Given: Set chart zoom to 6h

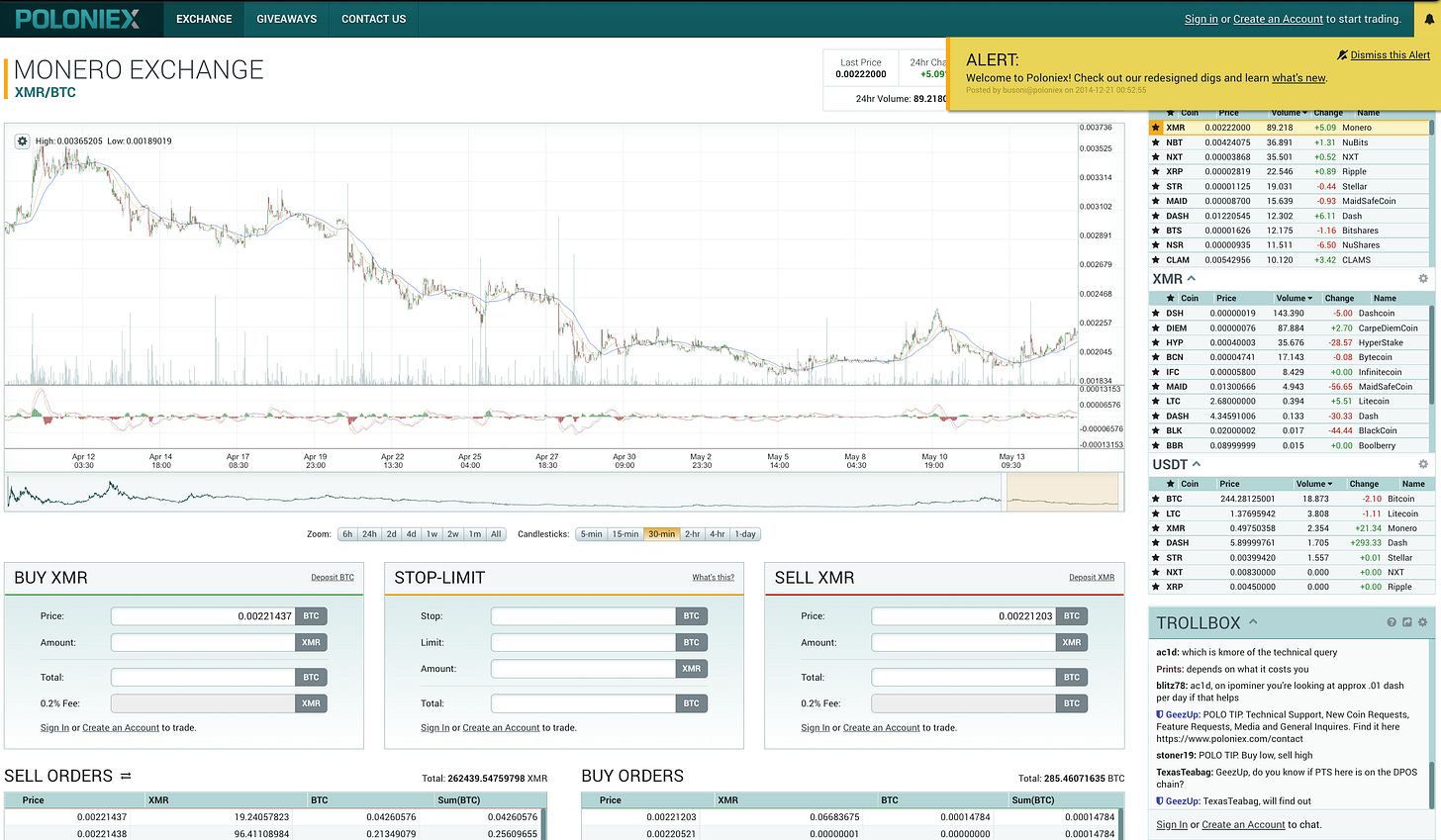Looking at the screenshot, I should (x=347, y=534).
